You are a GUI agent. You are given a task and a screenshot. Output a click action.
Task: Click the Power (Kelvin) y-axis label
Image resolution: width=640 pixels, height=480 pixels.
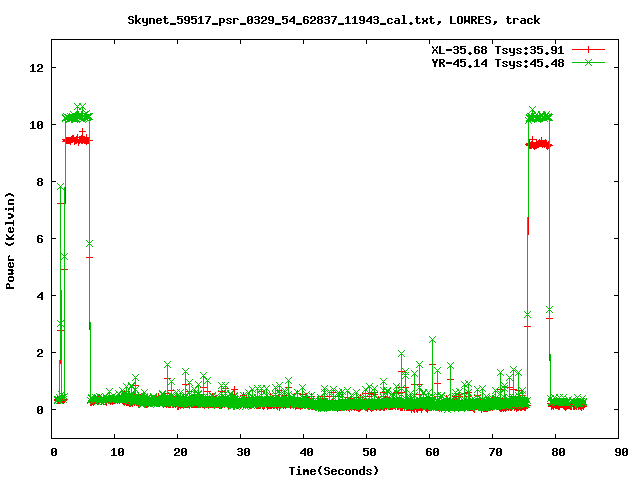(x=10, y=241)
